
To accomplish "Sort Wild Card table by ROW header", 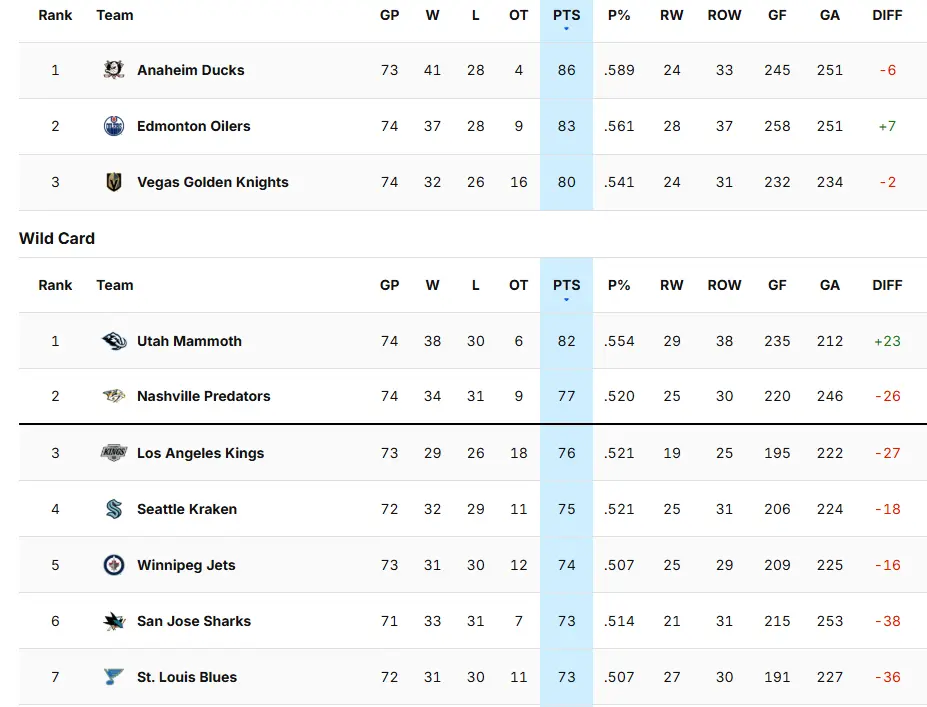I will [x=724, y=285].
